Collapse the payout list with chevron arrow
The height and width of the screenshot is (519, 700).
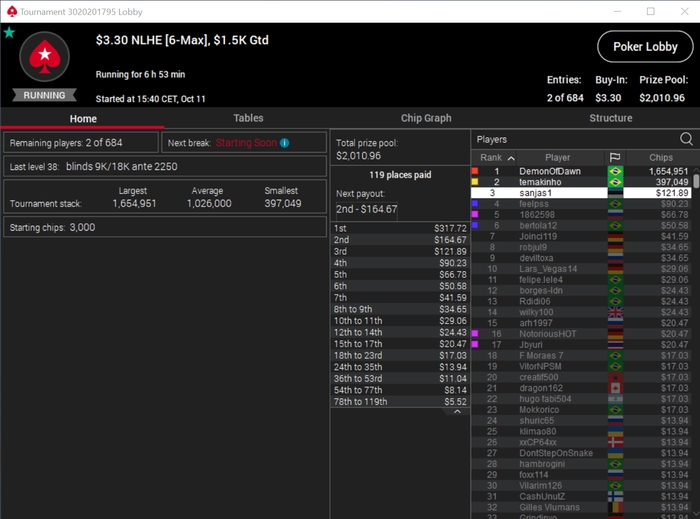(457, 411)
